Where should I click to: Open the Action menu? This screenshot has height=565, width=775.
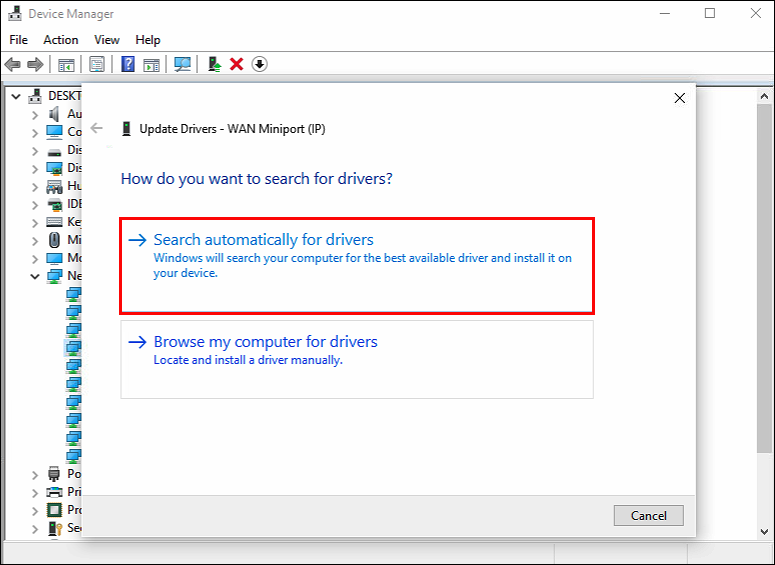(x=60, y=40)
